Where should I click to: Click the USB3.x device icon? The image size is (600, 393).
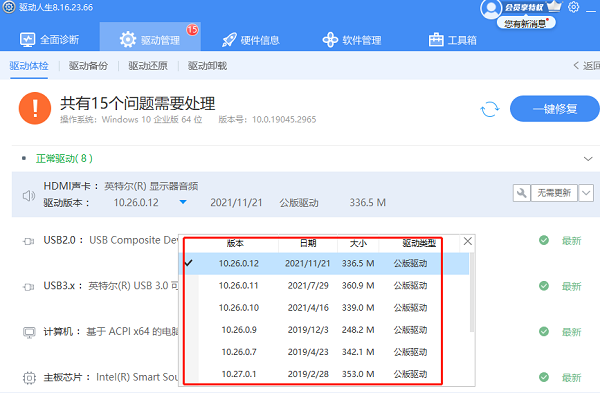[29, 287]
